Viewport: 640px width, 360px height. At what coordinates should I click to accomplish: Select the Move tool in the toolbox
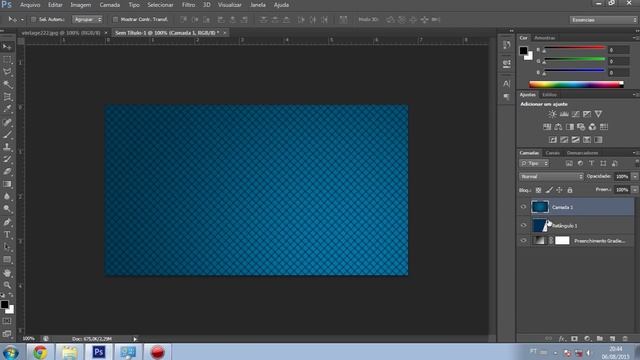(x=7, y=47)
